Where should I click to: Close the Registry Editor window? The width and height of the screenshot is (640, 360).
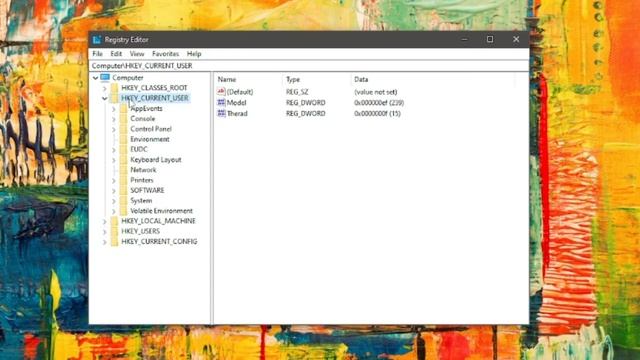point(516,39)
